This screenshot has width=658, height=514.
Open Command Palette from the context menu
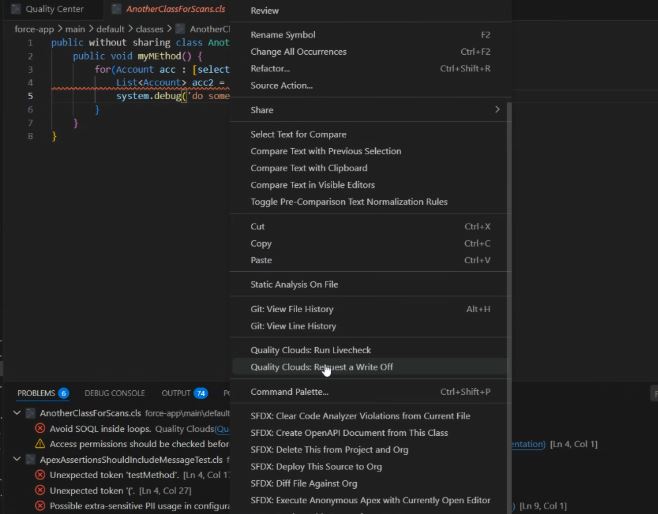tap(289, 392)
